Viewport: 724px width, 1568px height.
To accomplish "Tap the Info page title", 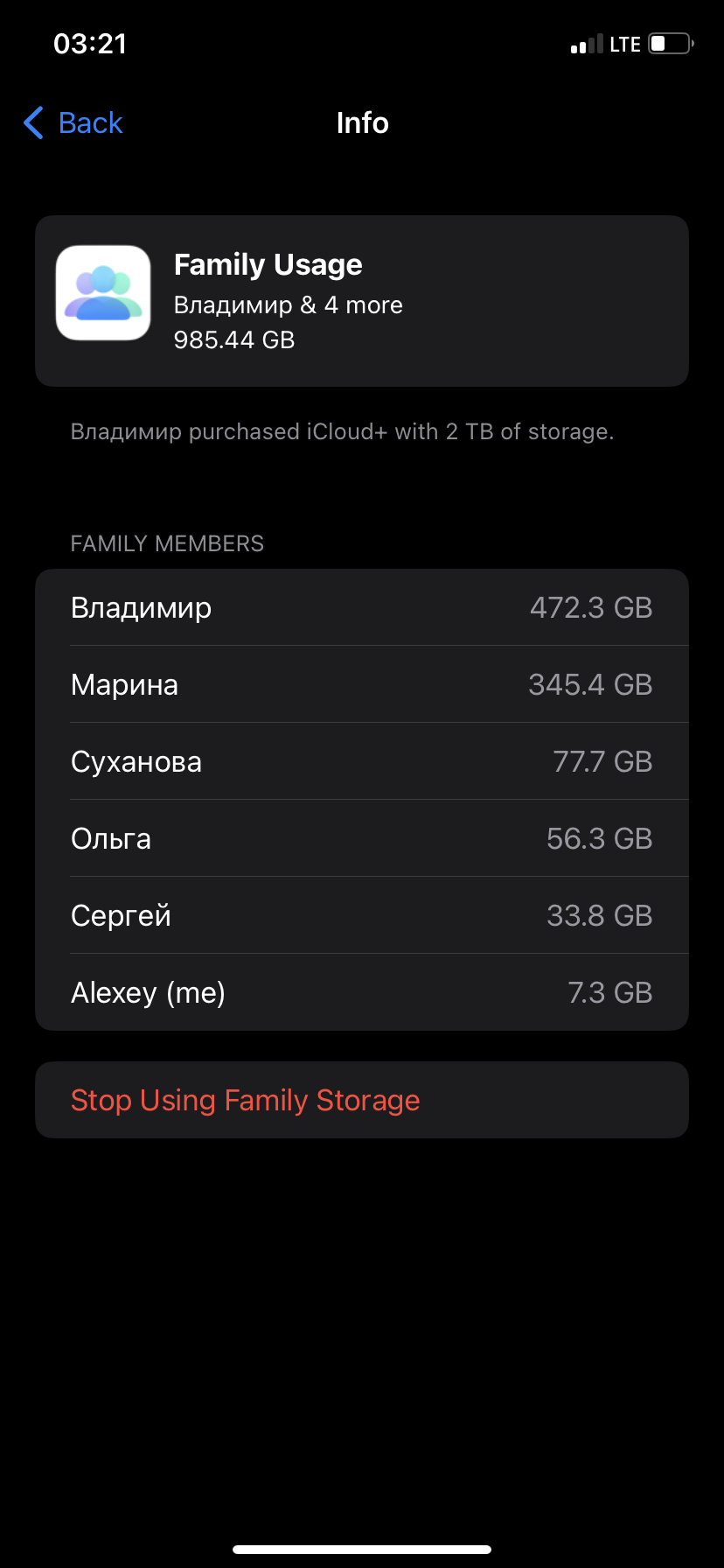I will point(362,123).
